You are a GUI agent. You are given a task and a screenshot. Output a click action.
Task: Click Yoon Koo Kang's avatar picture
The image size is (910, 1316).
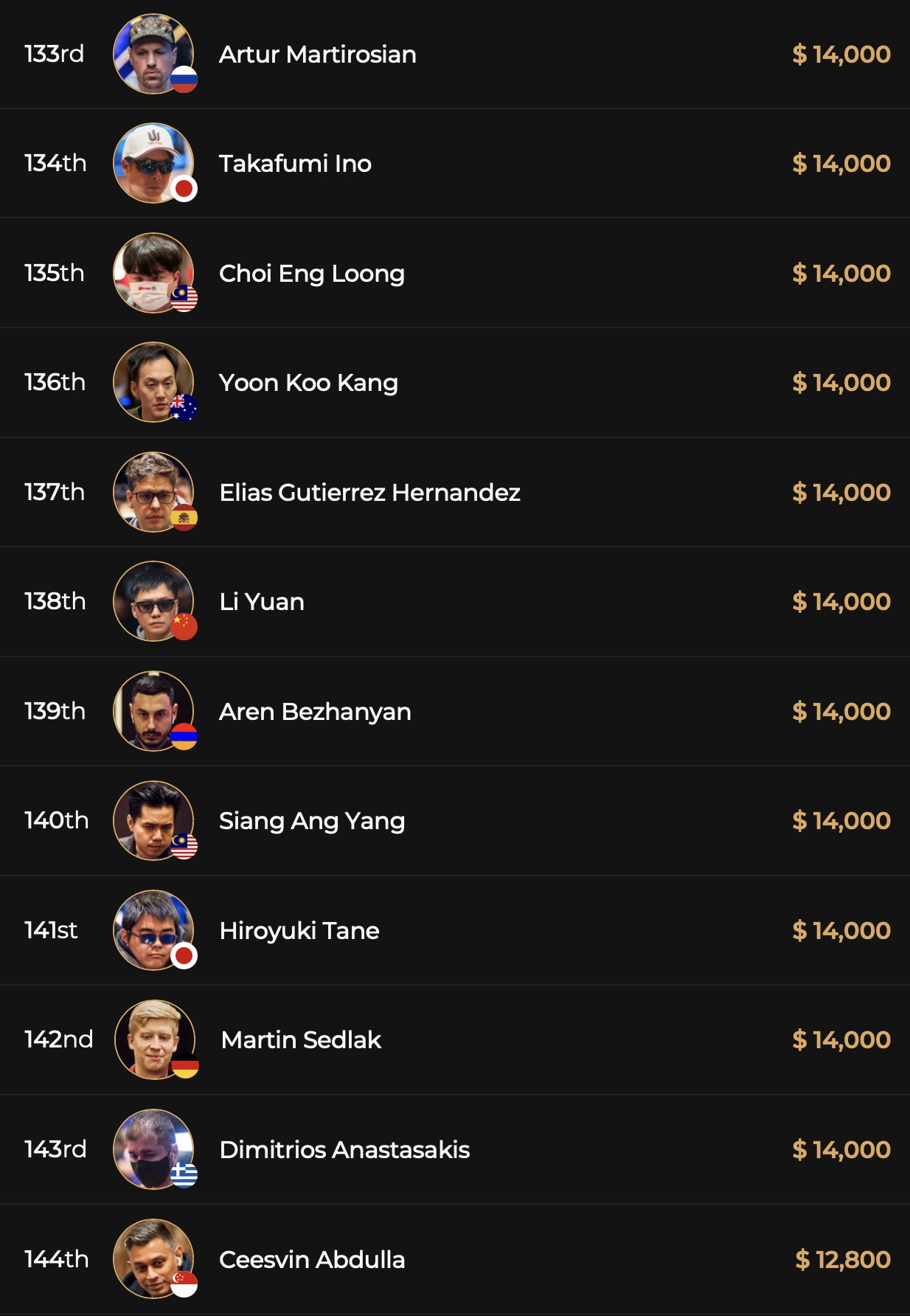coord(153,381)
